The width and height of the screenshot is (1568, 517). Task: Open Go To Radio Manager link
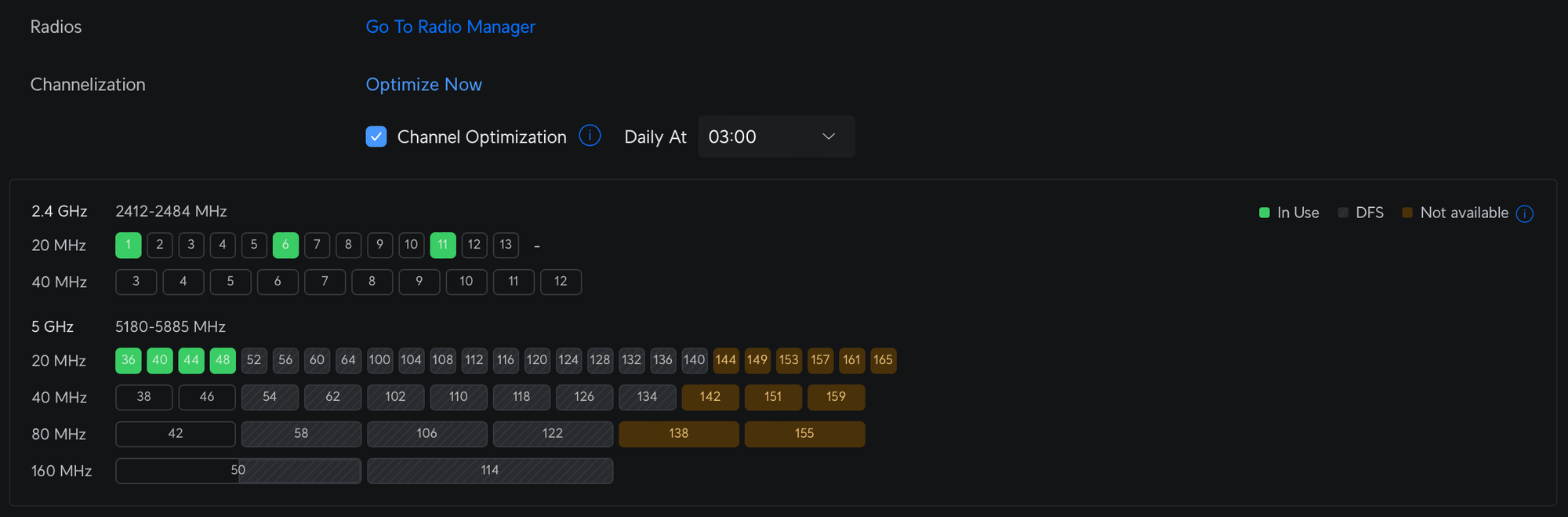click(x=450, y=27)
